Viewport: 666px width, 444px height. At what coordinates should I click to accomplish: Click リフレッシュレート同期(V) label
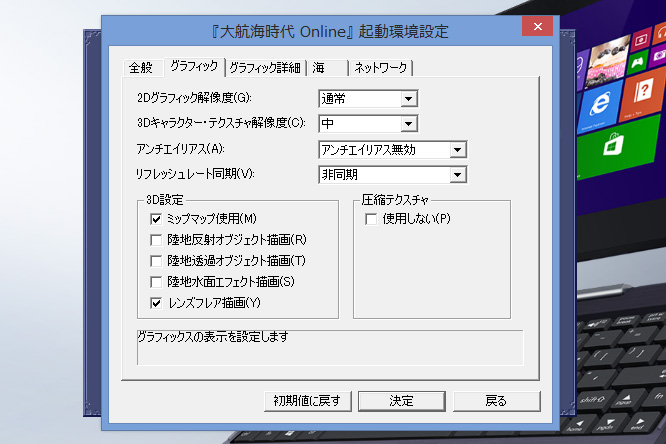point(195,174)
